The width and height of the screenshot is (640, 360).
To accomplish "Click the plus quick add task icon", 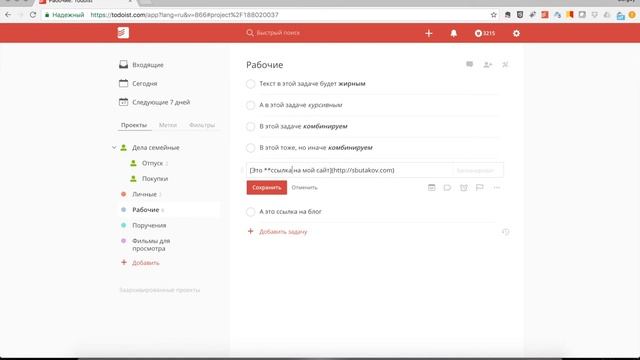I will pos(429,33).
